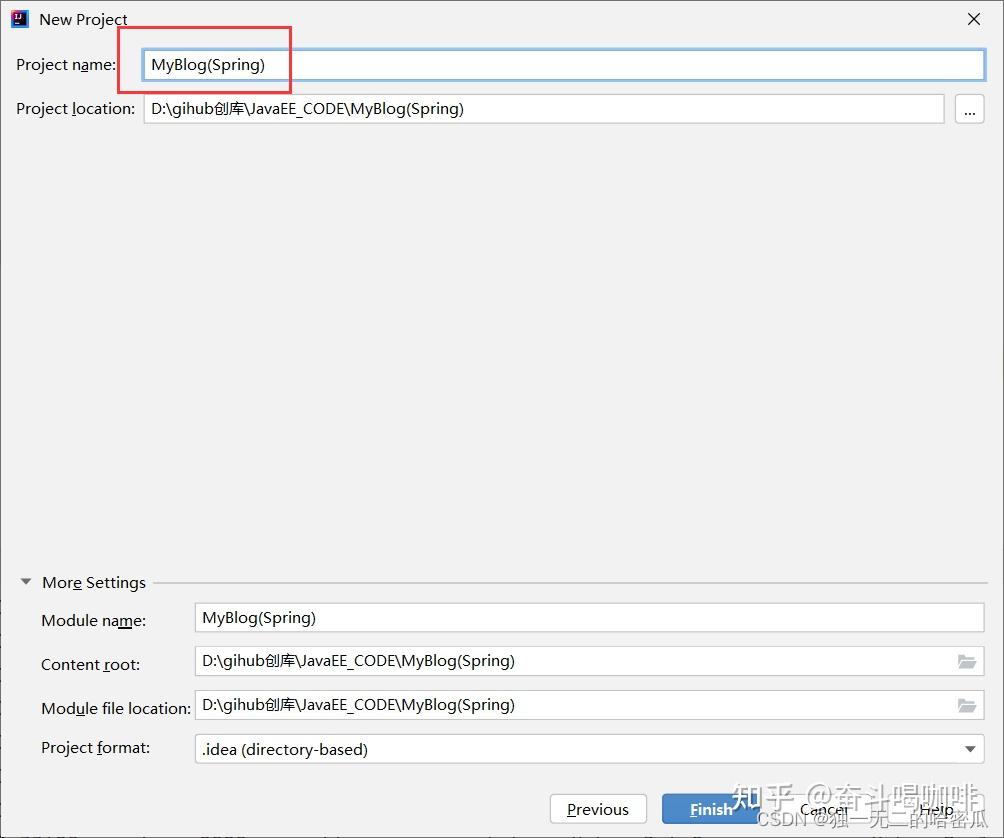
Task: Click the Cancel button
Action: pyautogui.click(x=822, y=808)
